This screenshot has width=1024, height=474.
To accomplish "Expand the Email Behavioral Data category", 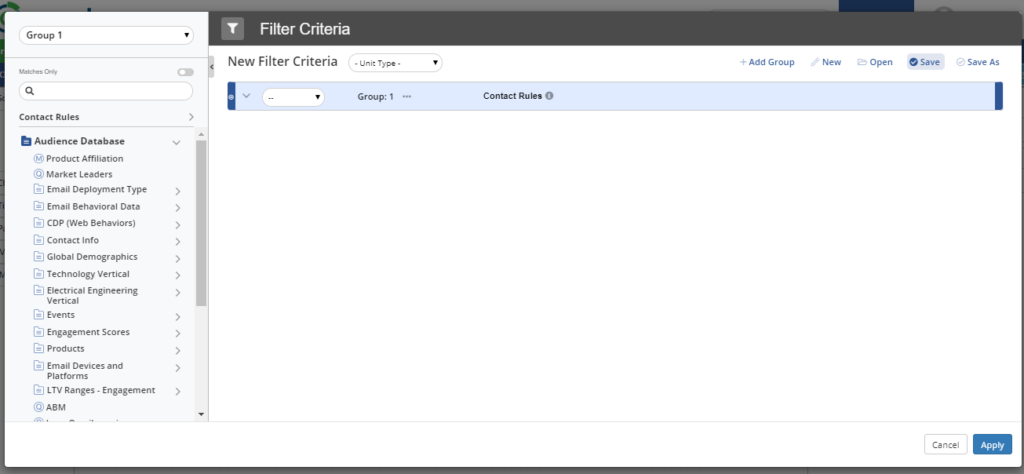I will (177, 208).
